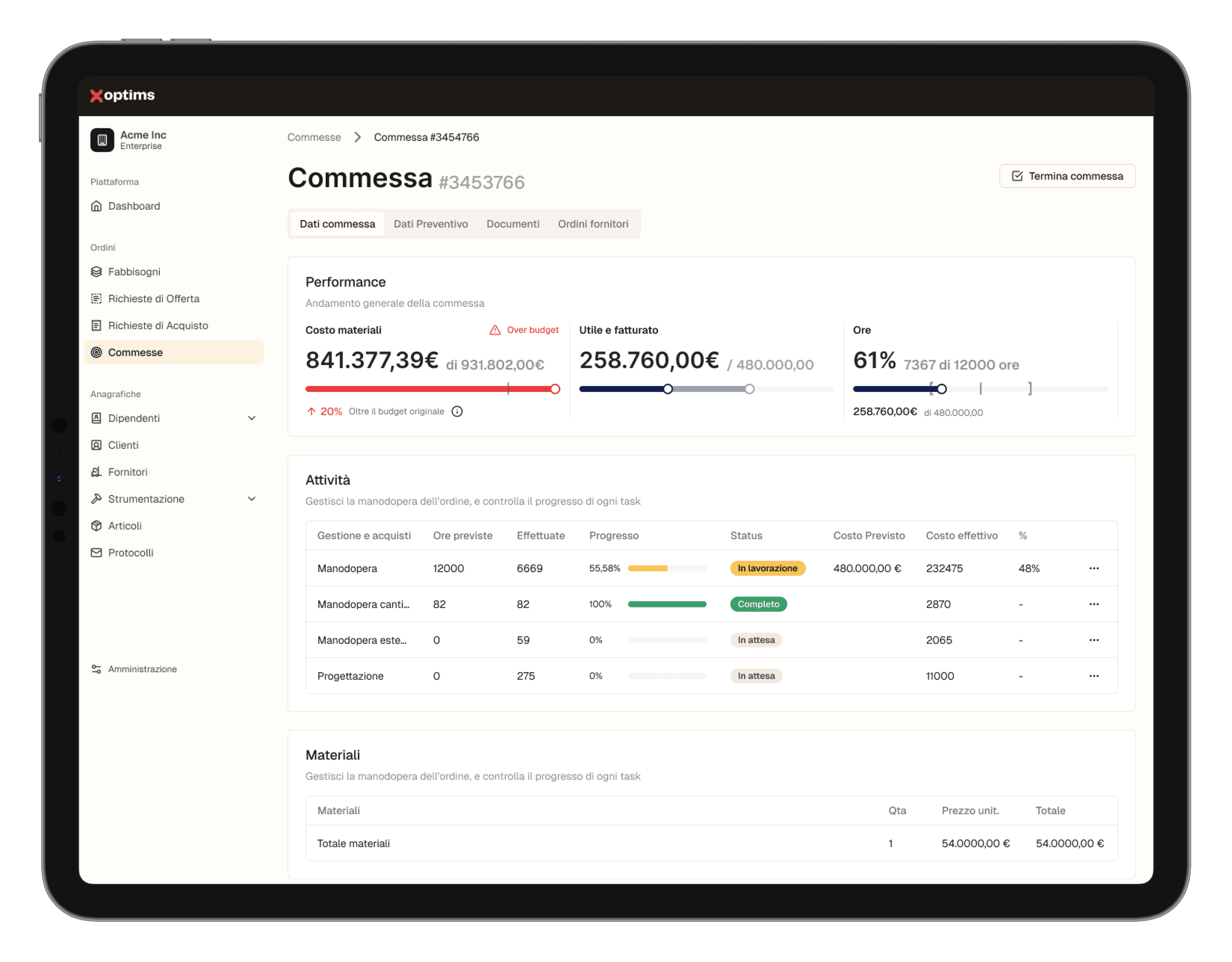Image resolution: width=1232 pixels, height=962 pixels.
Task: Open the Ordini fornitori tab
Action: [x=593, y=224]
